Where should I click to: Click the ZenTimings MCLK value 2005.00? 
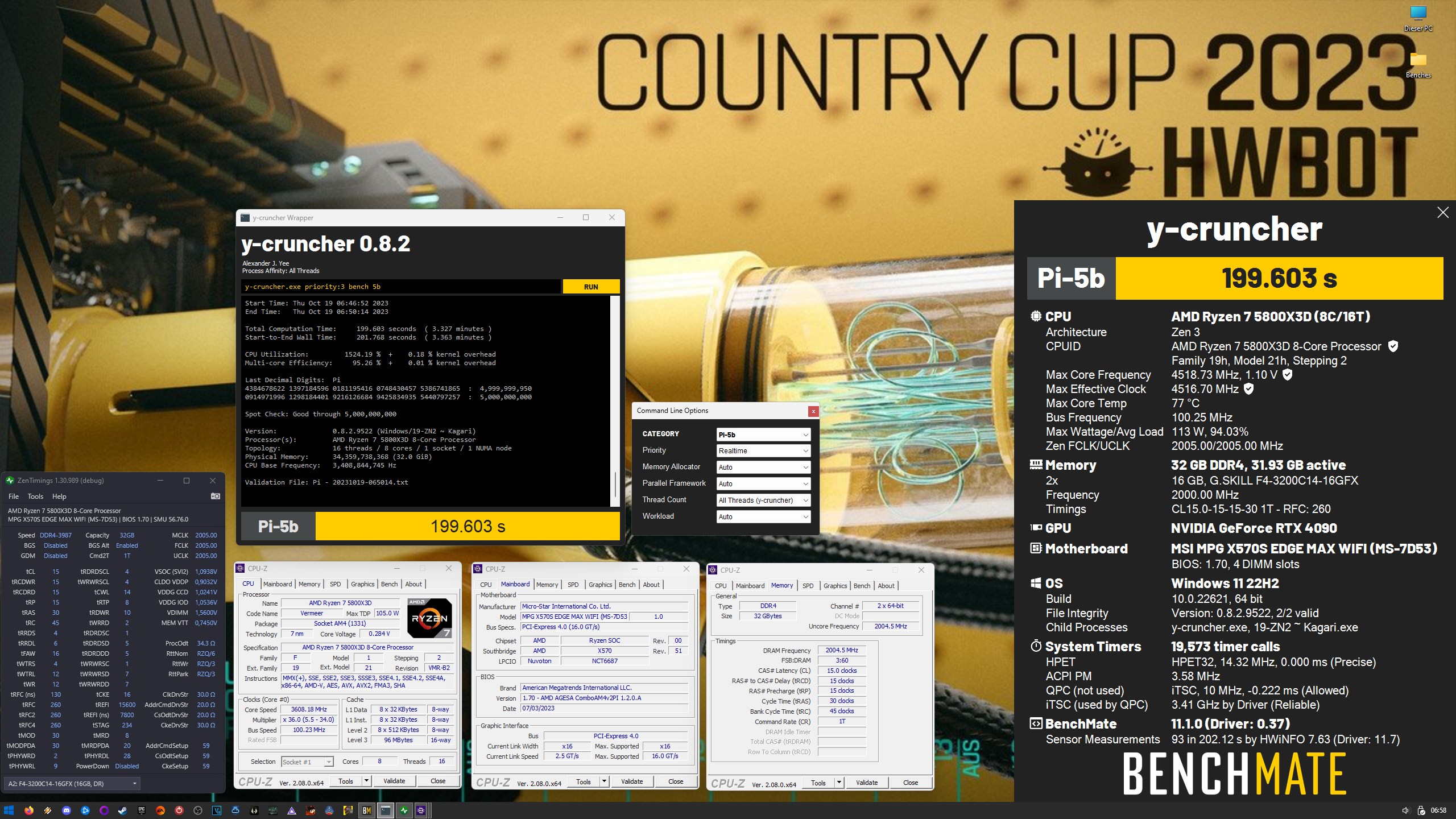tap(206, 535)
